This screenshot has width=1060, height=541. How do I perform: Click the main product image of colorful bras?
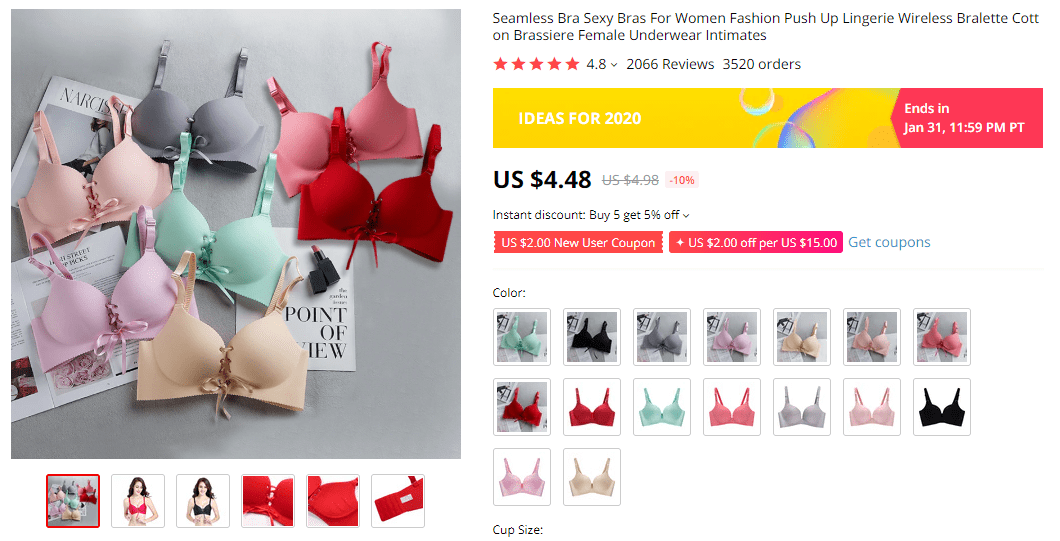[236, 233]
